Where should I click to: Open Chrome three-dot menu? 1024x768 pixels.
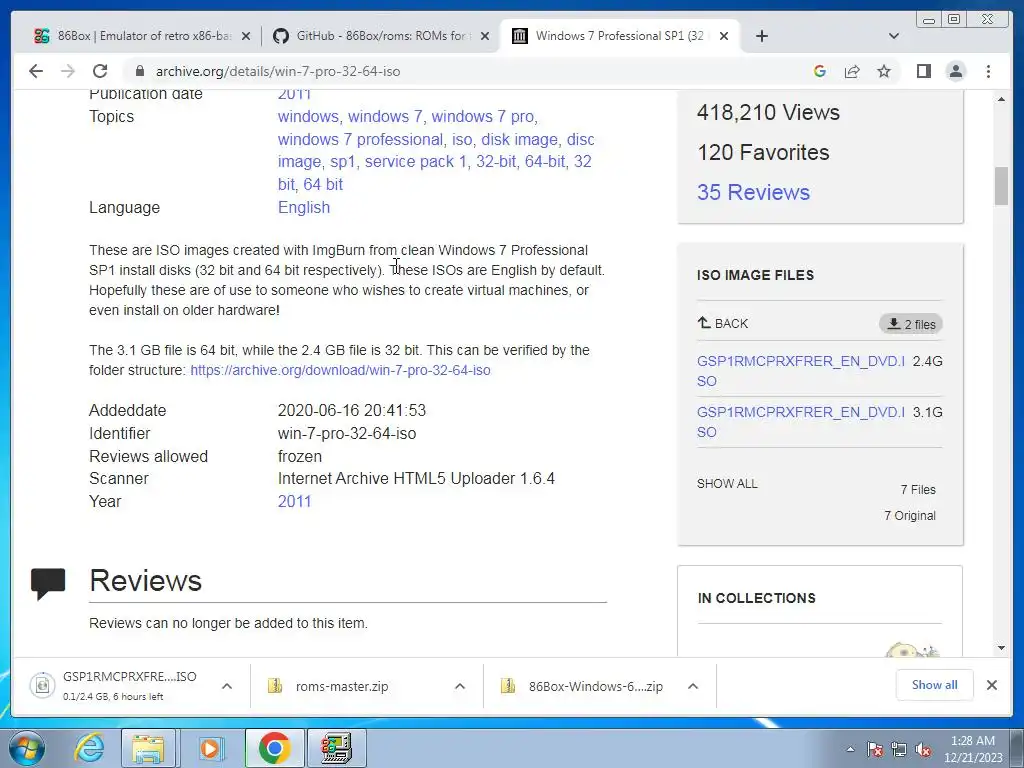pyautogui.click(x=988, y=71)
